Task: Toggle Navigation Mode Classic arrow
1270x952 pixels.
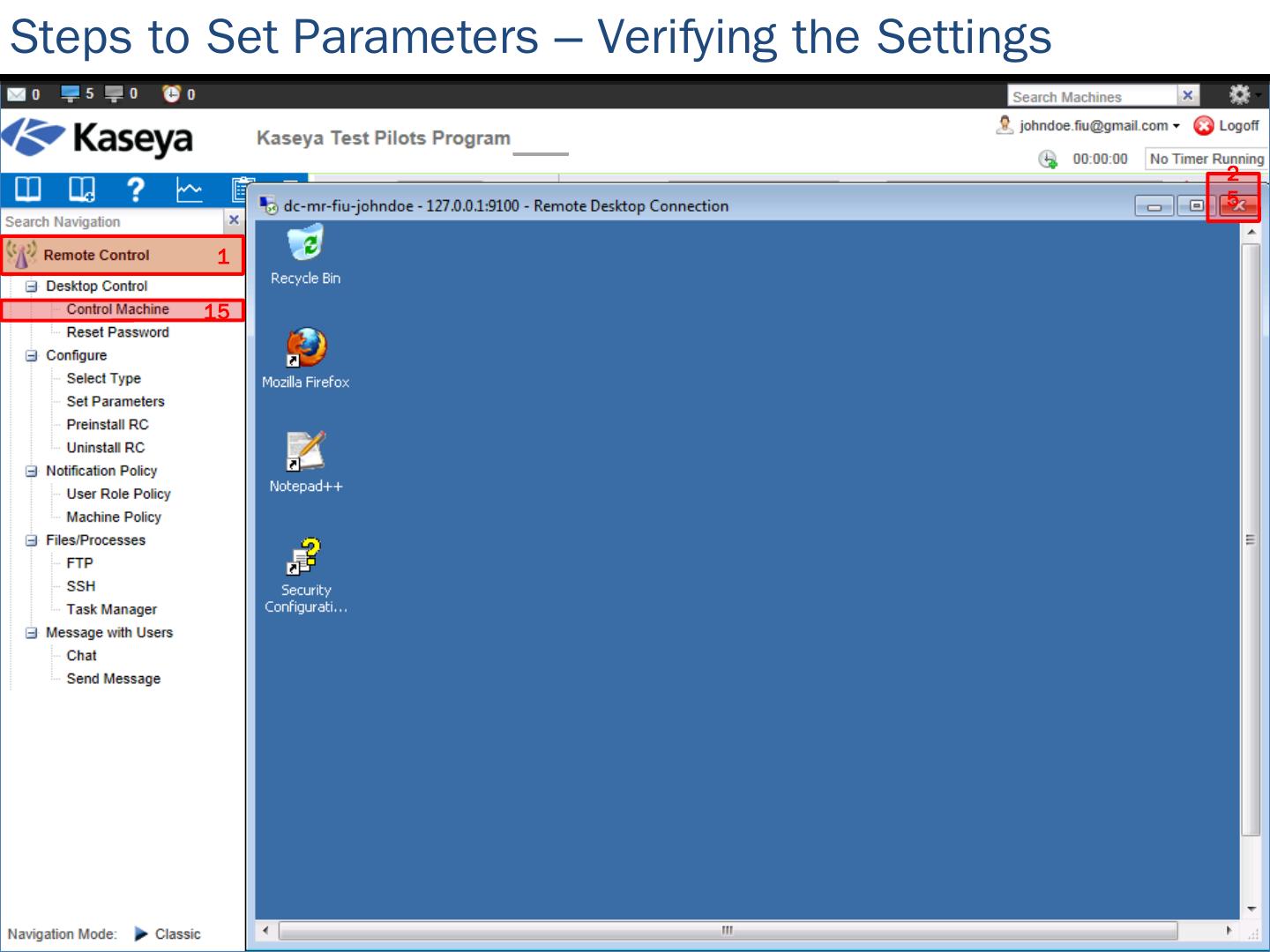Action: tap(141, 934)
